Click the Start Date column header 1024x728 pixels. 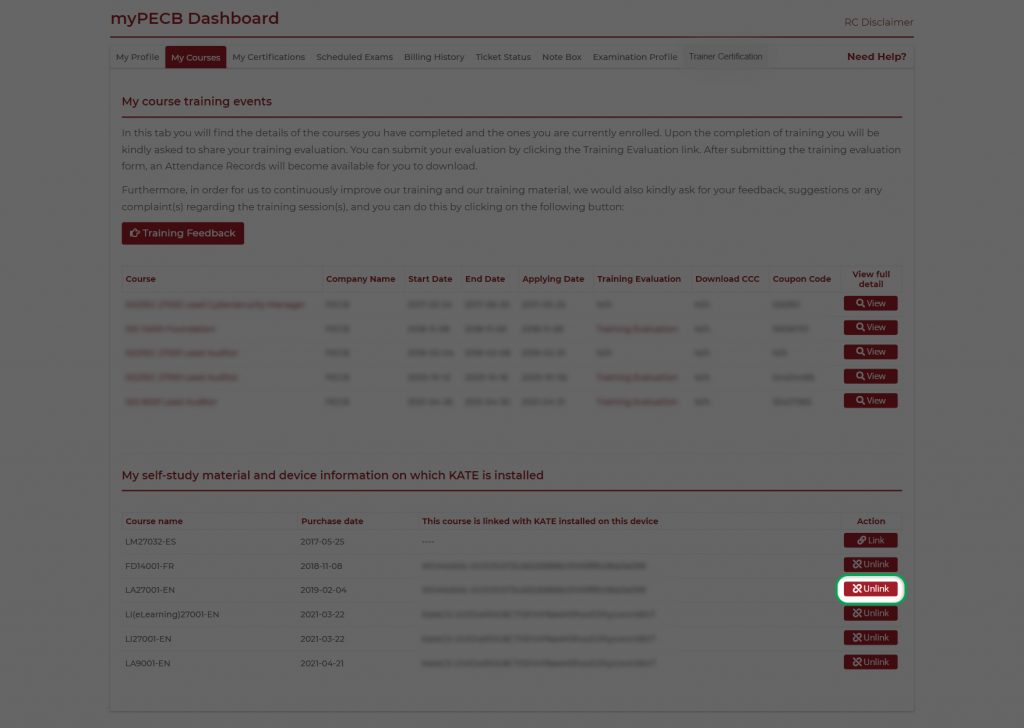(430, 279)
